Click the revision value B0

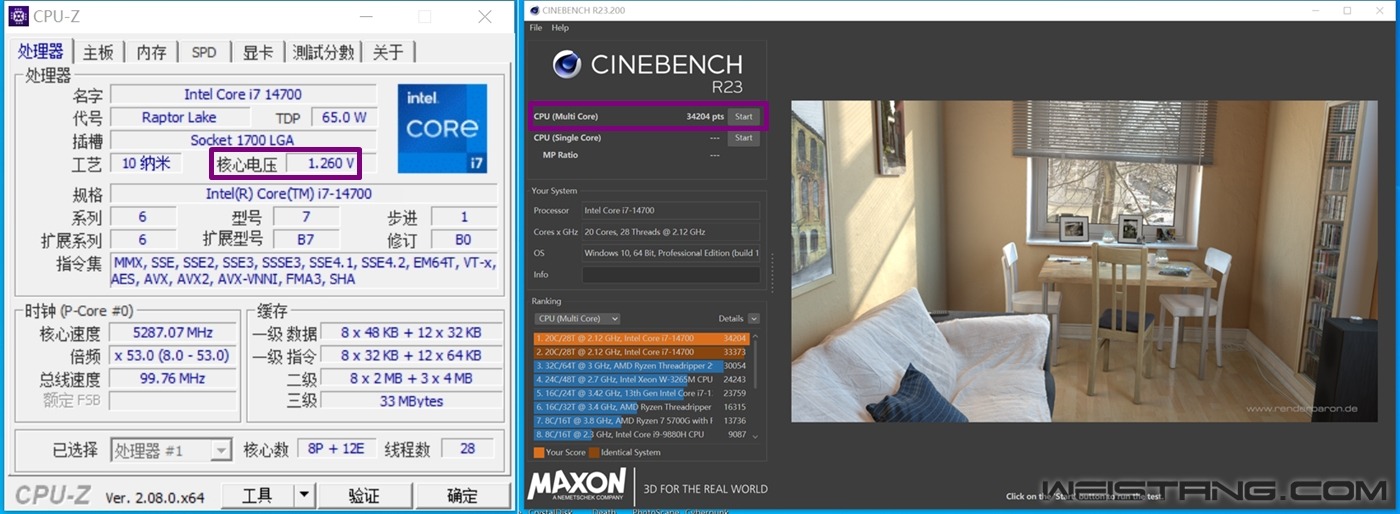[x=464, y=240]
